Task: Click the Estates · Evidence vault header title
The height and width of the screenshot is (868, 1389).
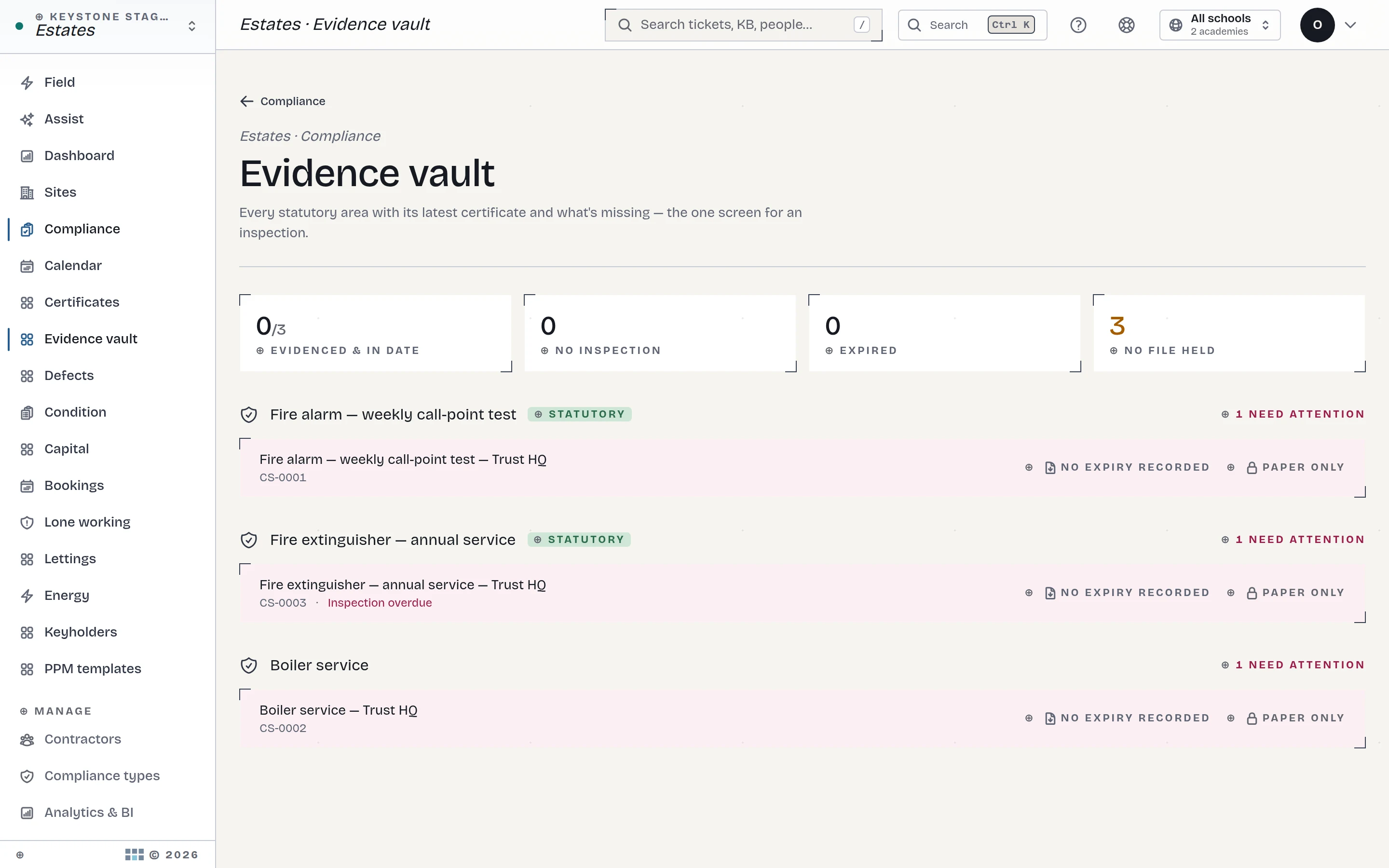Action: (x=335, y=24)
